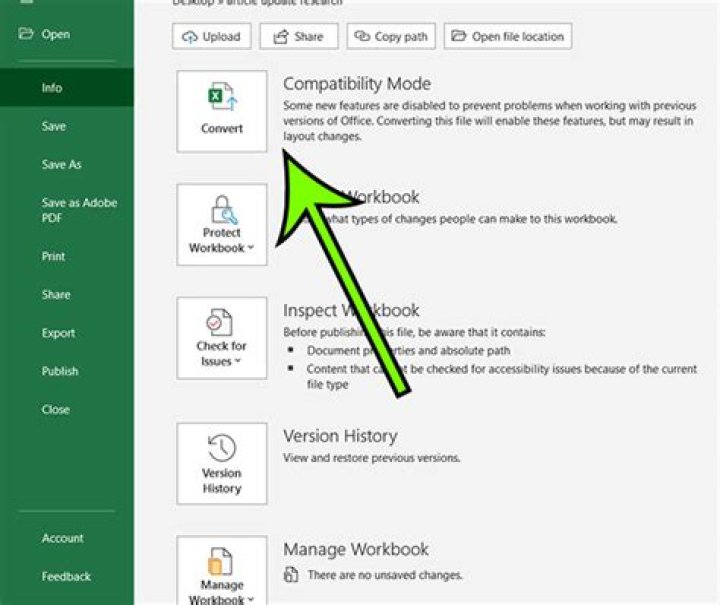Click the Copy path button
Image resolution: width=720 pixels, height=605 pixels.
[x=391, y=36]
